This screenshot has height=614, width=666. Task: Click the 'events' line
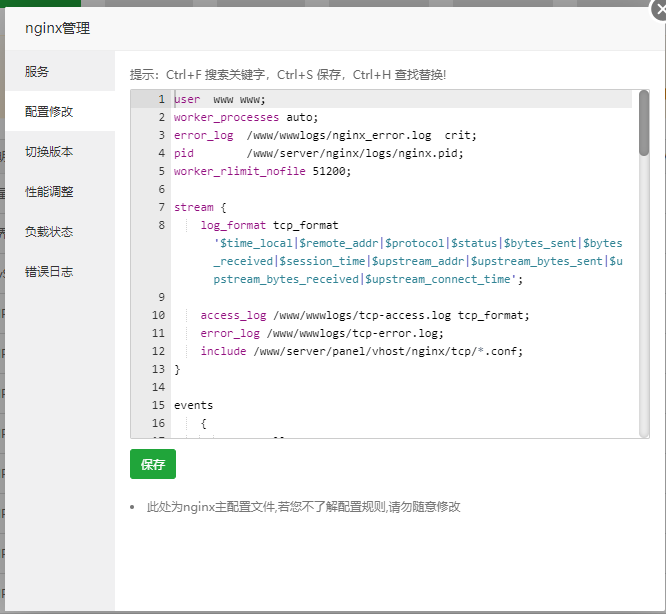tap(193, 405)
